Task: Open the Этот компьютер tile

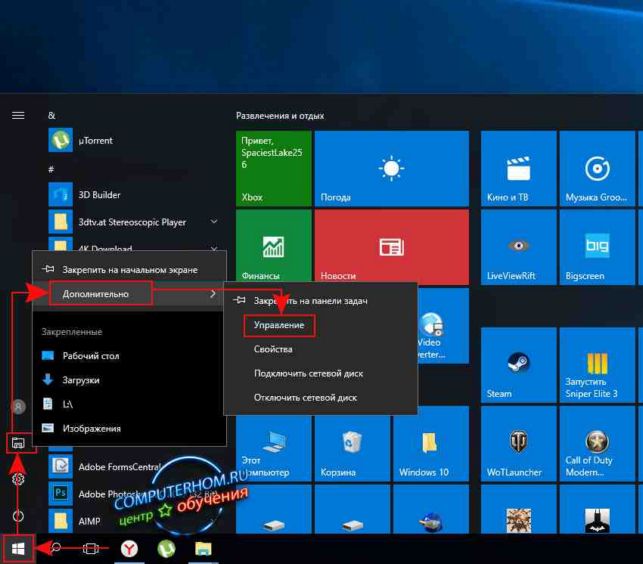Action: click(274, 448)
